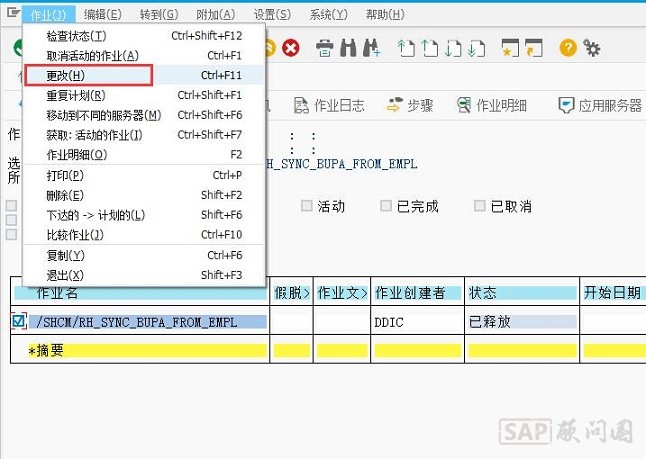Click the create new session icon
This screenshot has width=646, height=459.
tap(511, 47)
